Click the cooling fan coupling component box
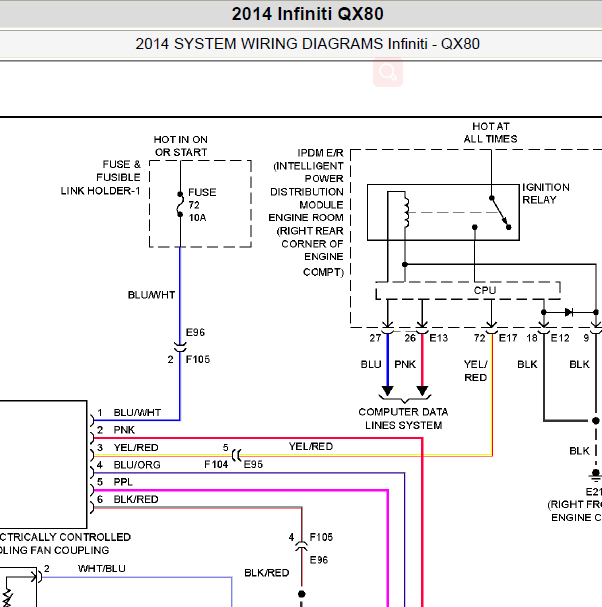The image size is (602, 607). pos(43,464)
